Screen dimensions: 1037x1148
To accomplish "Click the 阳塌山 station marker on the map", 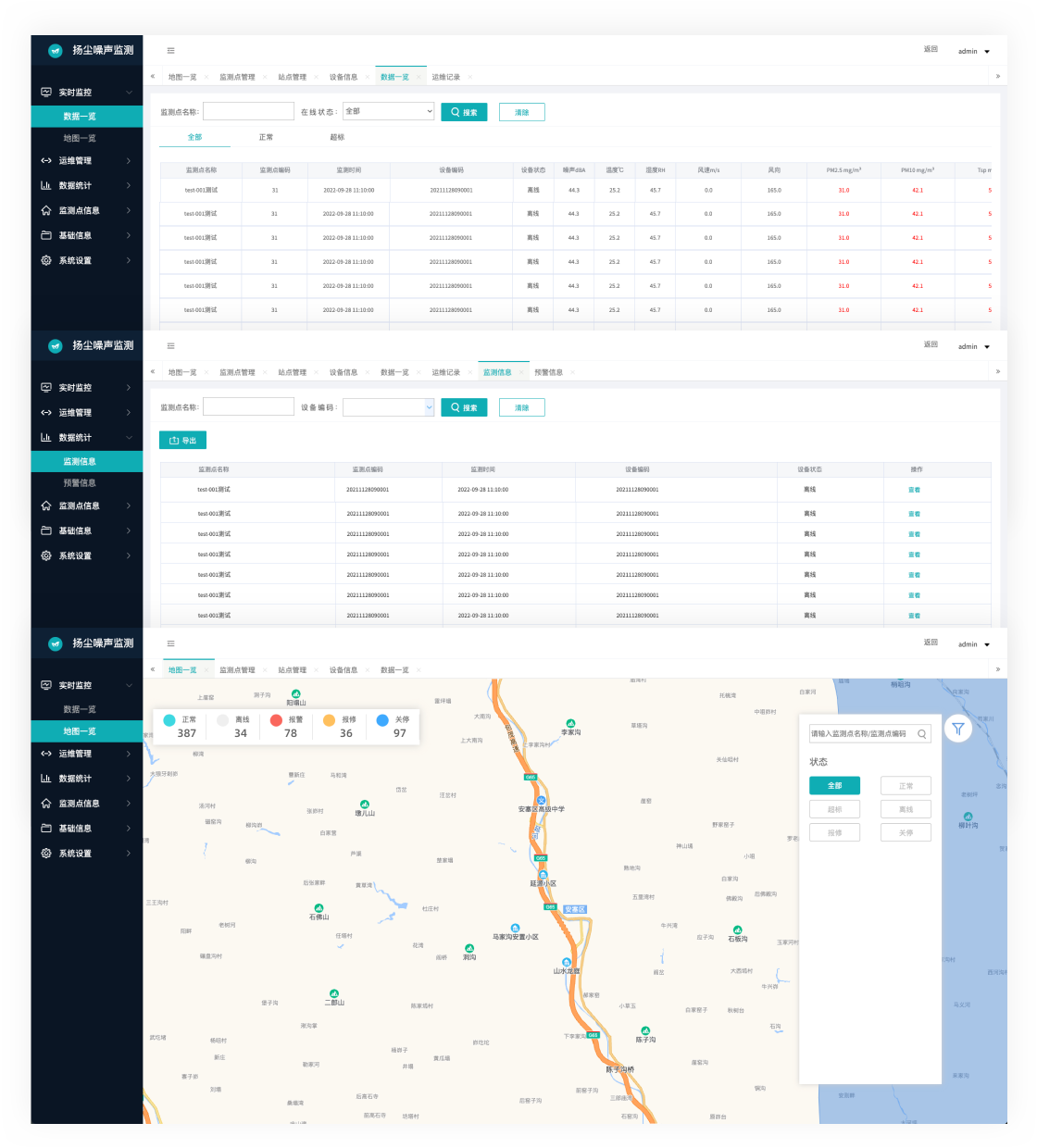I will (x=296, y=693).
